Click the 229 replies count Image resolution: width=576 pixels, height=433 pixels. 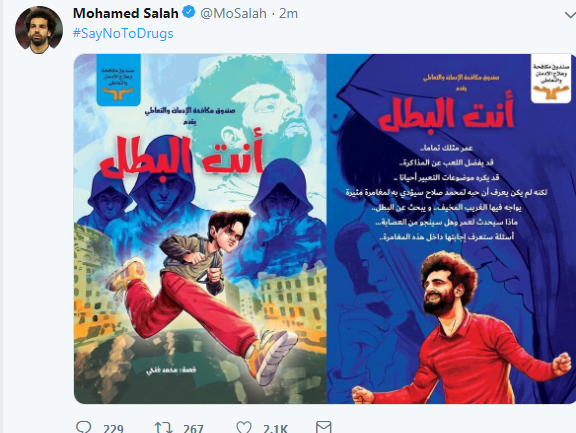(x=113, y=429)
